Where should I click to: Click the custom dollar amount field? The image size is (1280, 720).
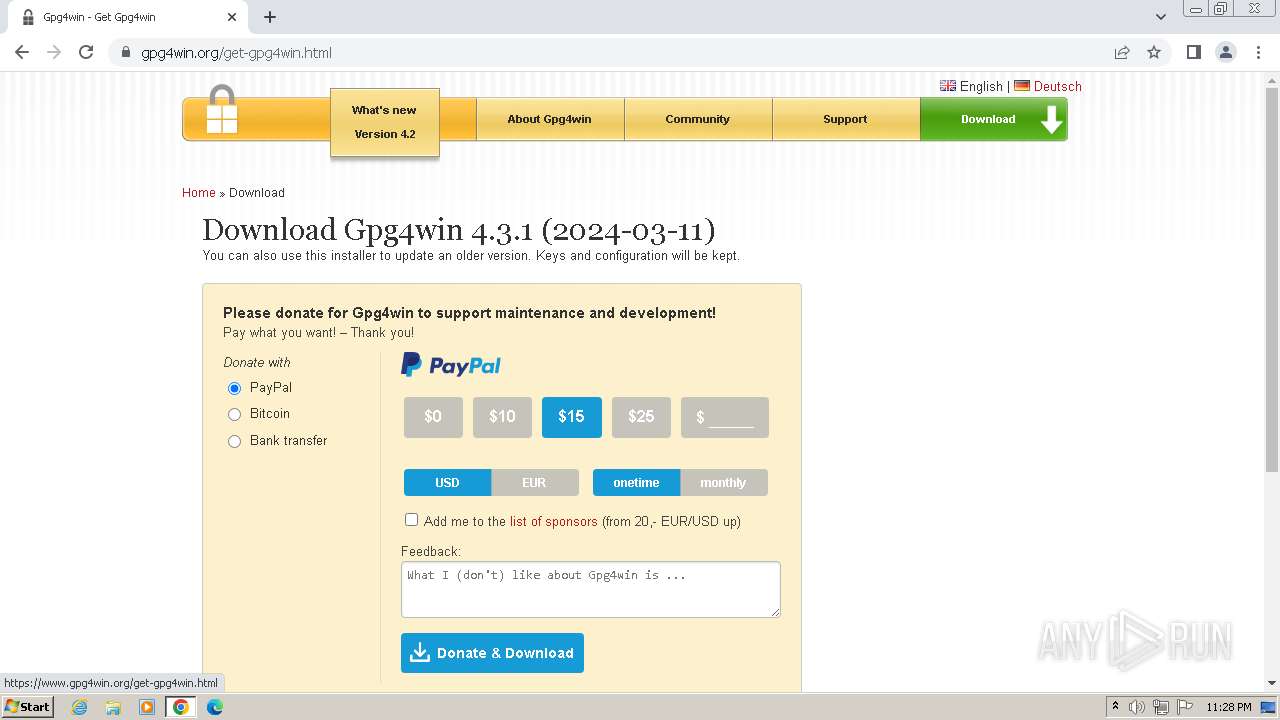tap(725, 417)
